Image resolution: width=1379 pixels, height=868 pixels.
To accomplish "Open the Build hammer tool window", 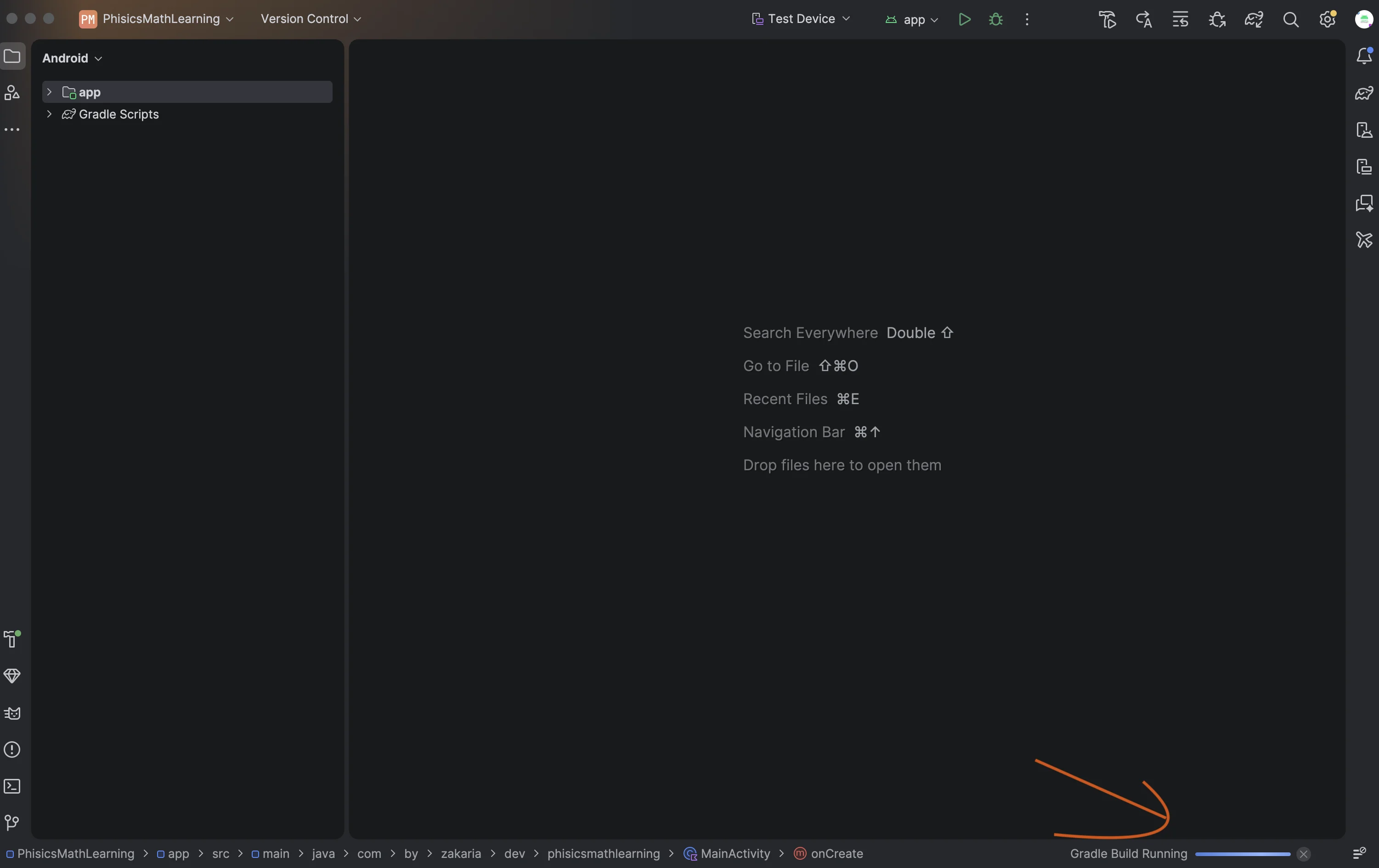I will click(12, 639).
